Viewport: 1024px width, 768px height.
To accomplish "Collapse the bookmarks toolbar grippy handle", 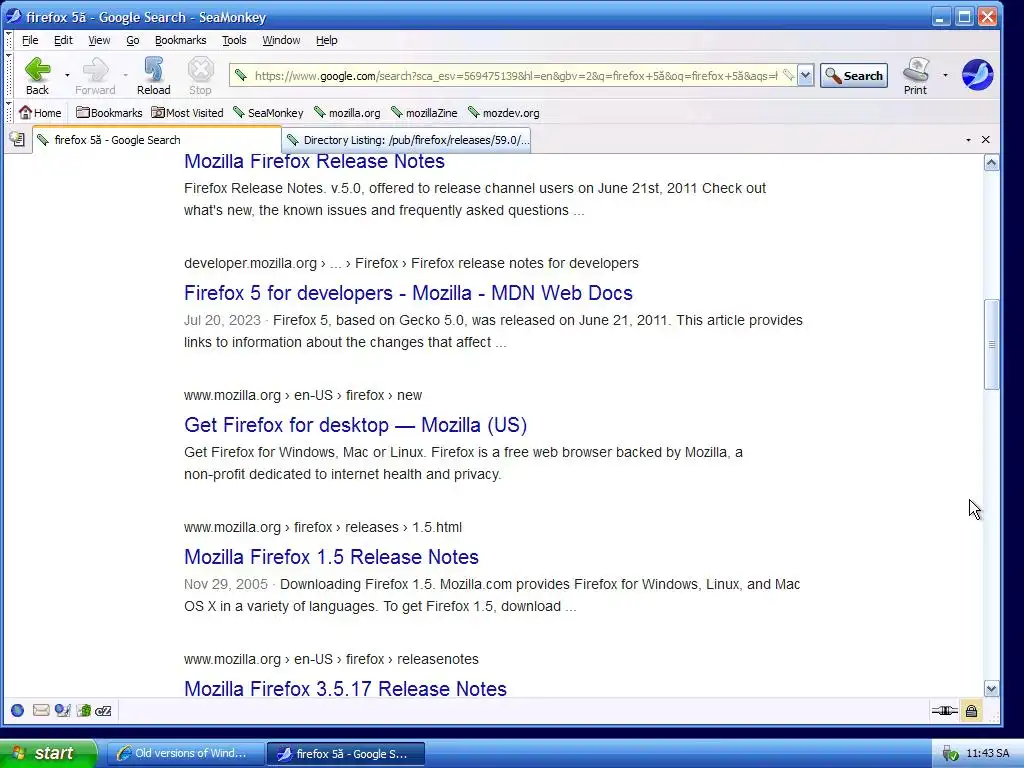I will (8, 112).
